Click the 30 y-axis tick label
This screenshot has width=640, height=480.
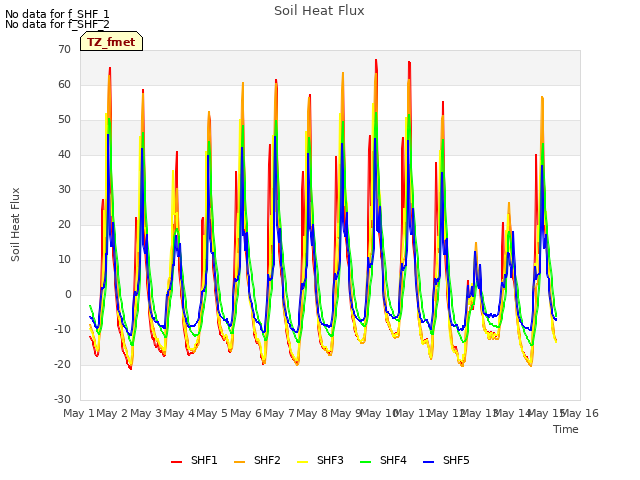(x=64, y=189)
